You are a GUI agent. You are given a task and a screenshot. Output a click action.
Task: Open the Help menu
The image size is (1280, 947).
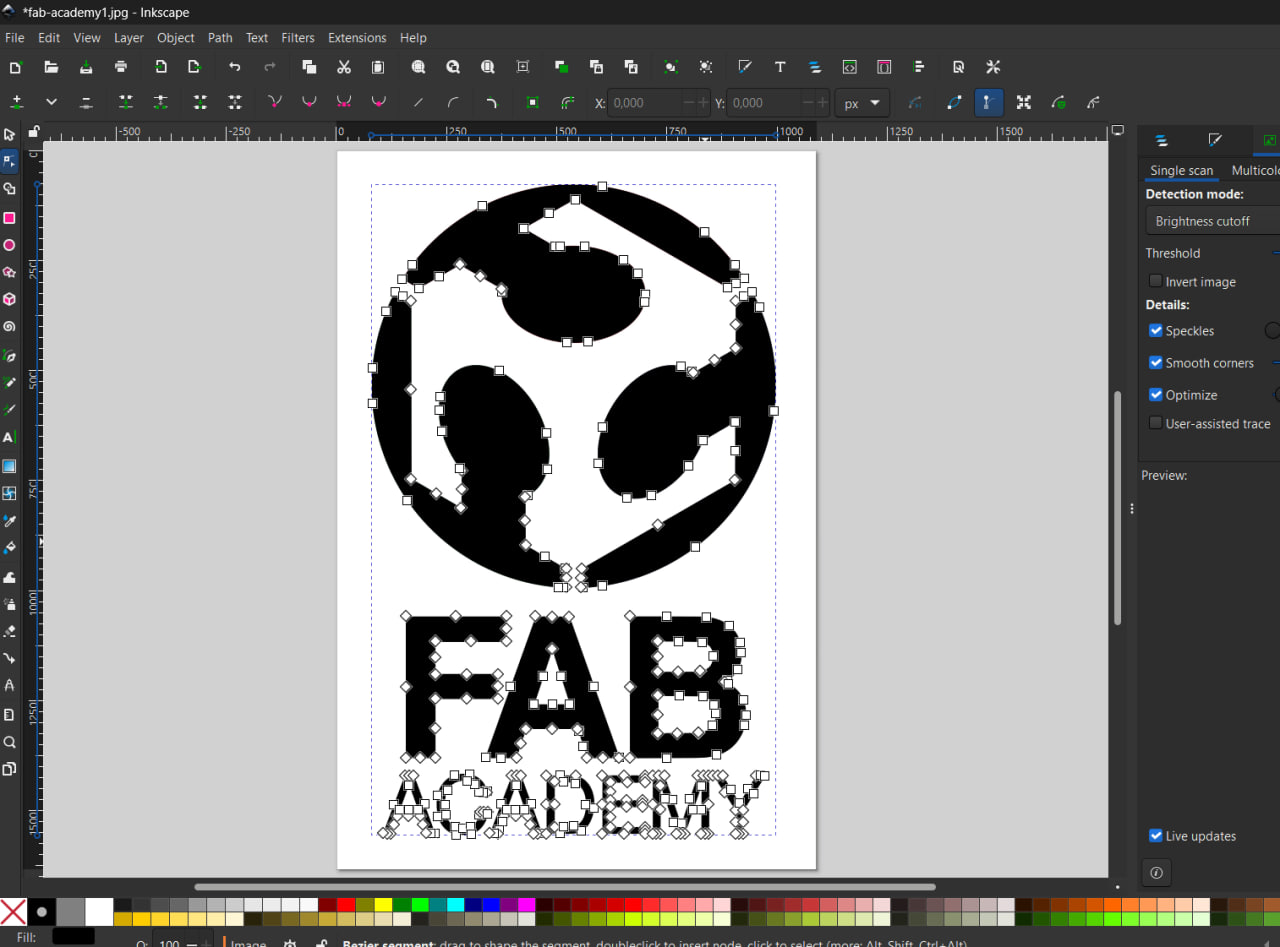(x=413, y=38)
